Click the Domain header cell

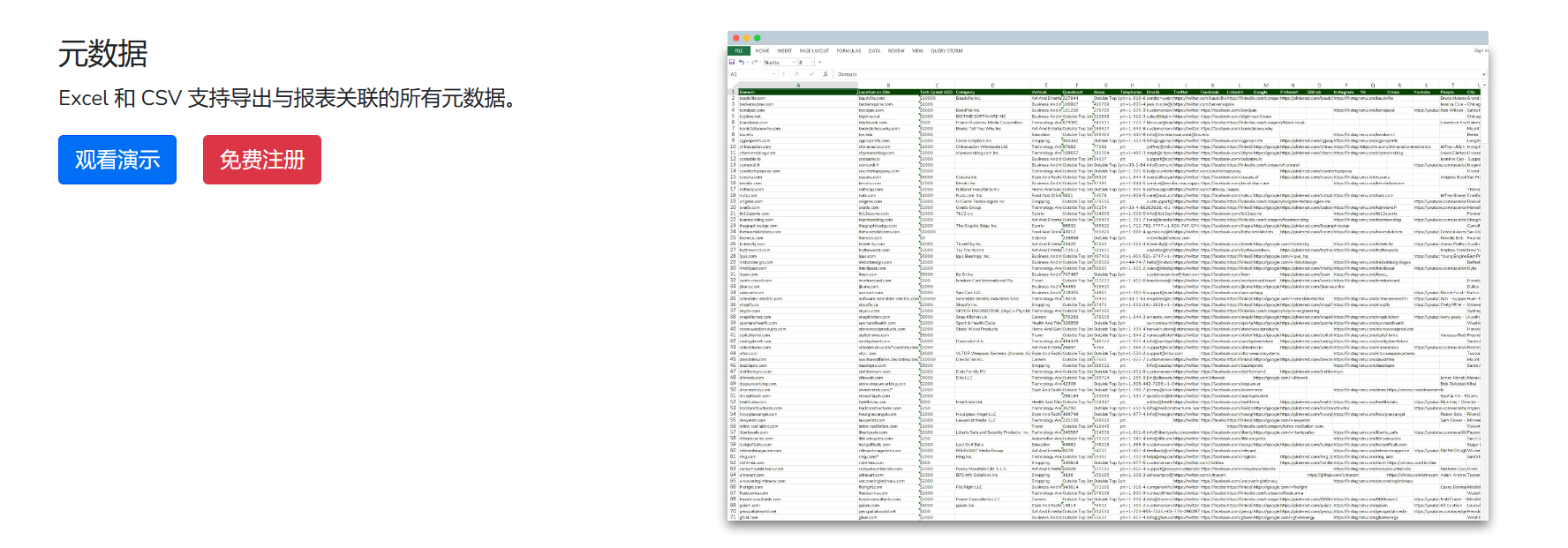[798, 92]
